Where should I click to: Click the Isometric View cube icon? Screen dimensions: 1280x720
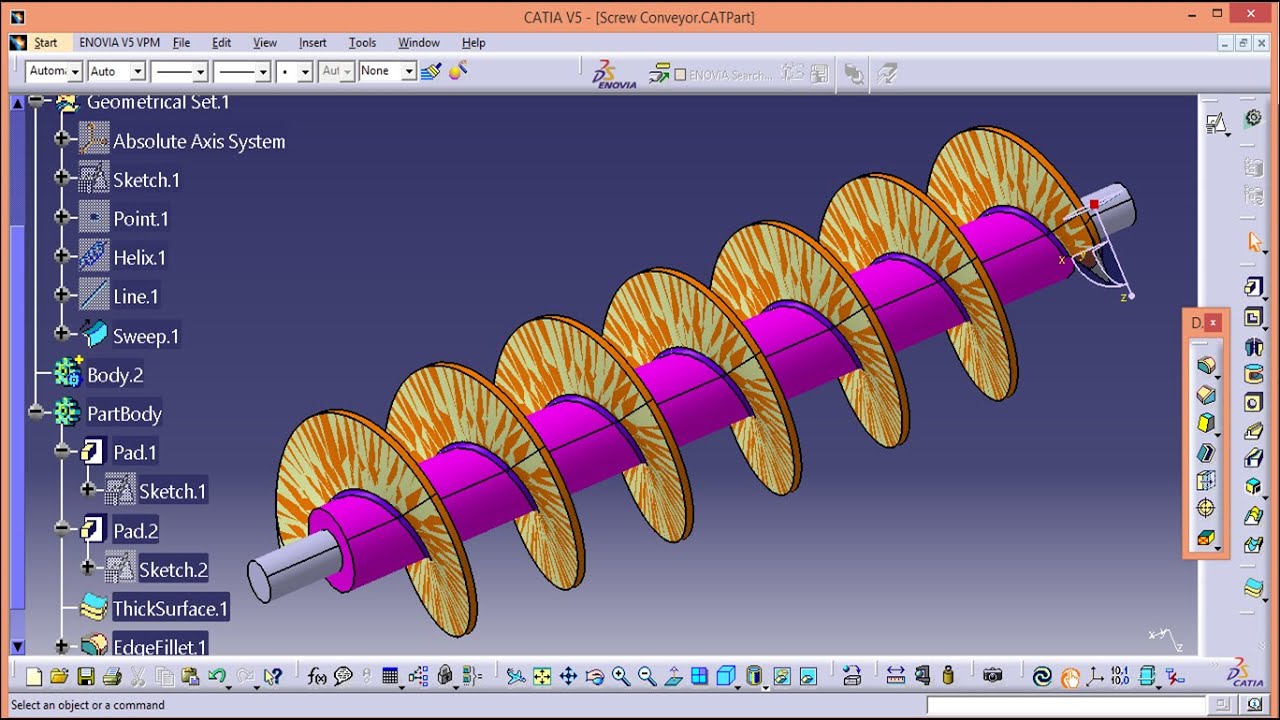[x=726, y=677]
